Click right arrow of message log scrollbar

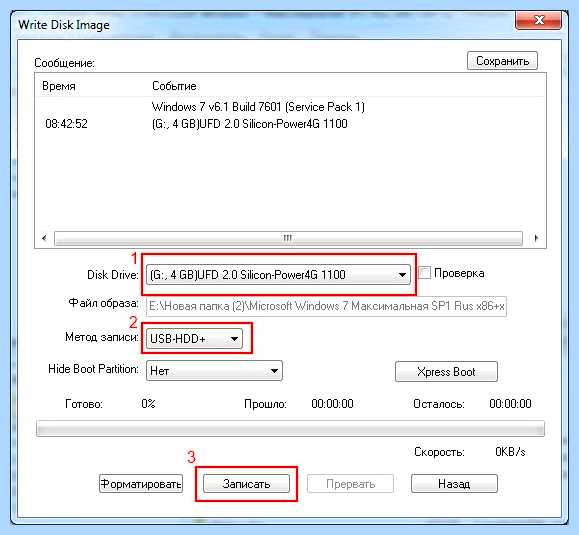pos(536,238)
